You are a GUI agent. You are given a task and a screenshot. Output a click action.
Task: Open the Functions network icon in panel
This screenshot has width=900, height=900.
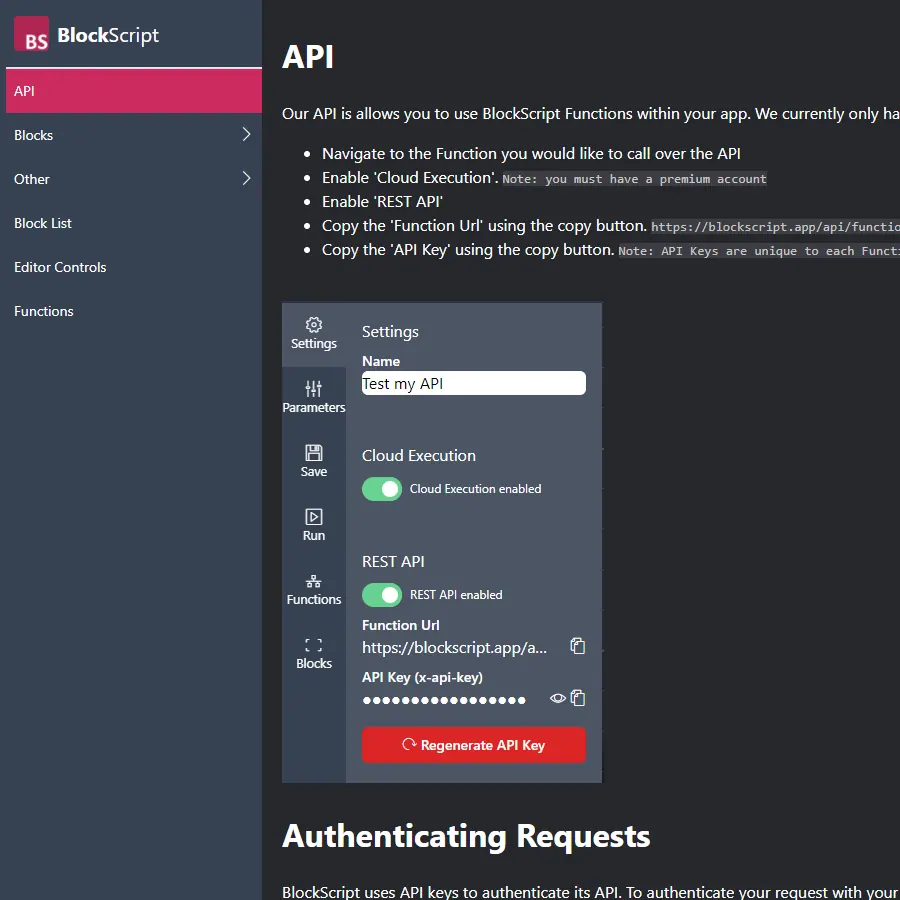(x=313, y=581)
